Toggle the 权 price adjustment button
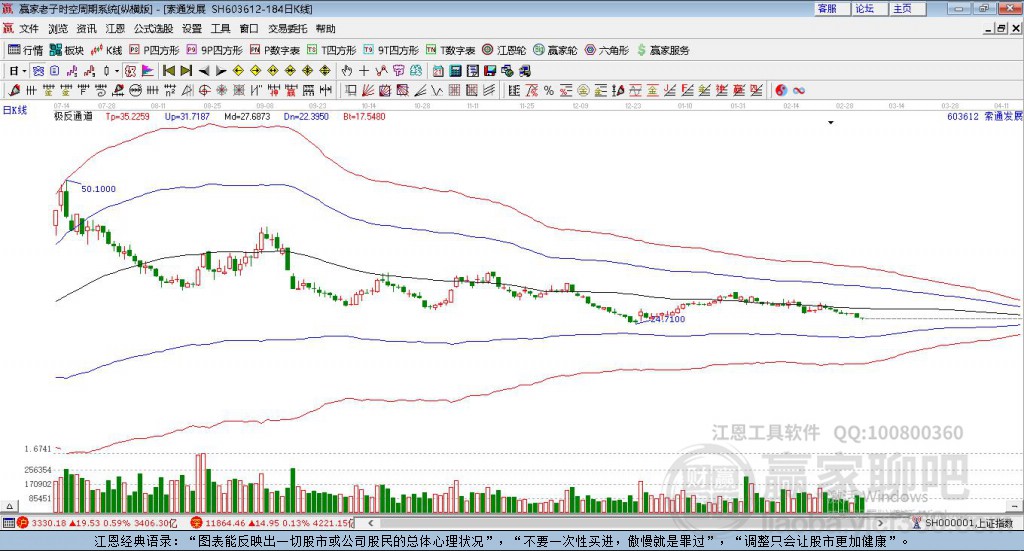 131,71
